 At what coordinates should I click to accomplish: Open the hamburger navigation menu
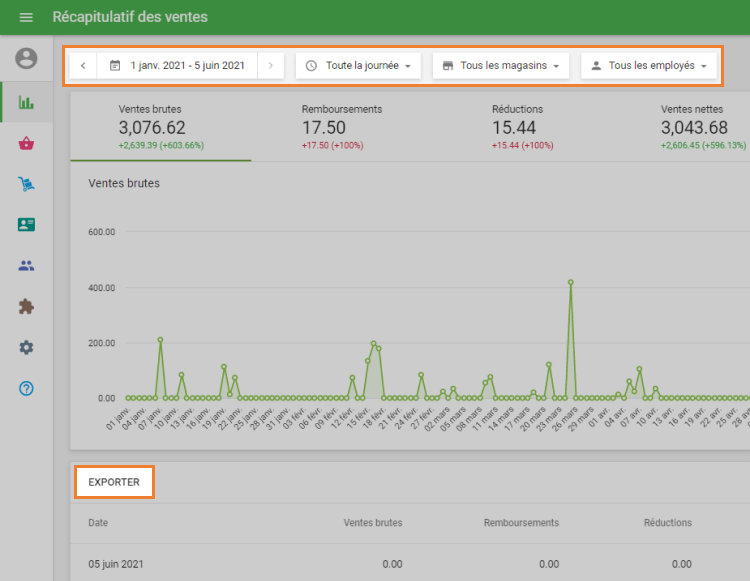pyautogui.click(x=26, y=18)
